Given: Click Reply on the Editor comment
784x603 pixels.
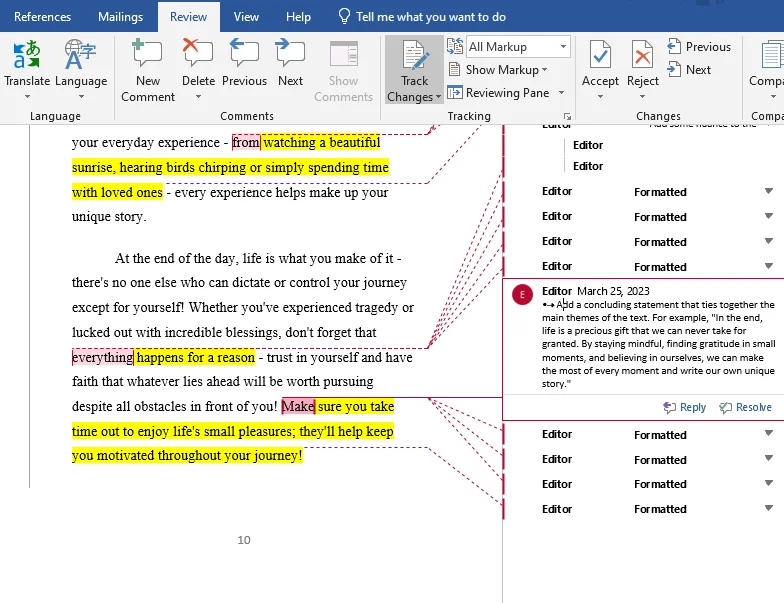Looking at the screenshot, I should click(684, 407).
